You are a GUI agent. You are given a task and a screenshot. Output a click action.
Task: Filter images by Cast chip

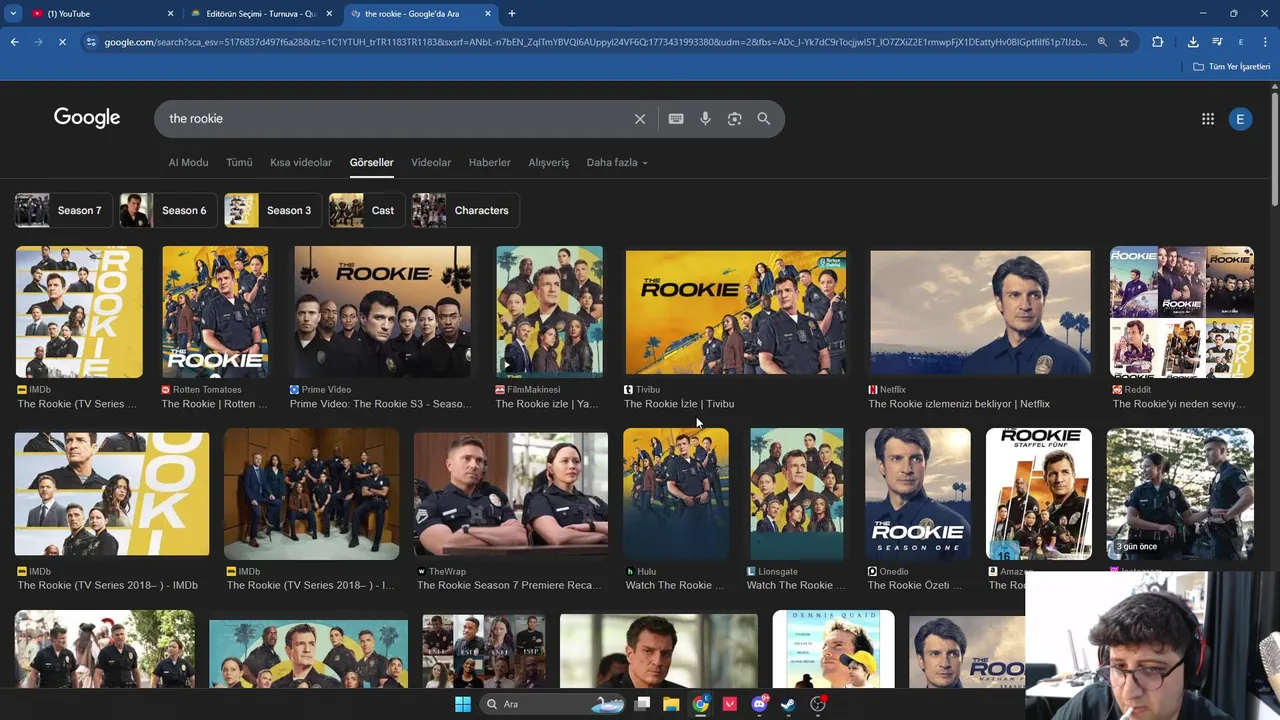pos(367,210)
